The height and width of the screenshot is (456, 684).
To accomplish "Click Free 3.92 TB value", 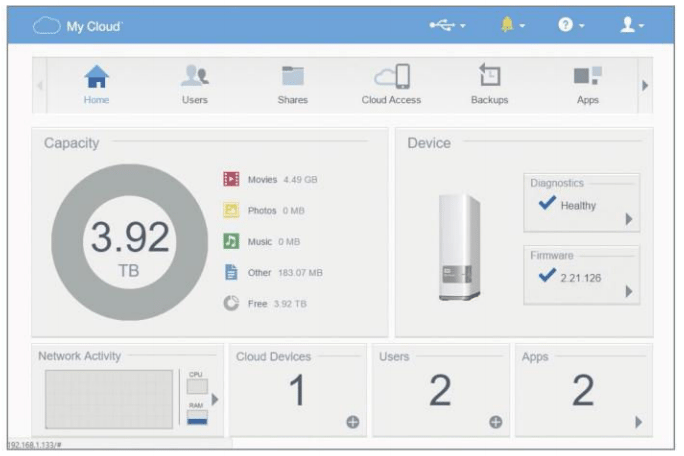I will click(290, 304).
